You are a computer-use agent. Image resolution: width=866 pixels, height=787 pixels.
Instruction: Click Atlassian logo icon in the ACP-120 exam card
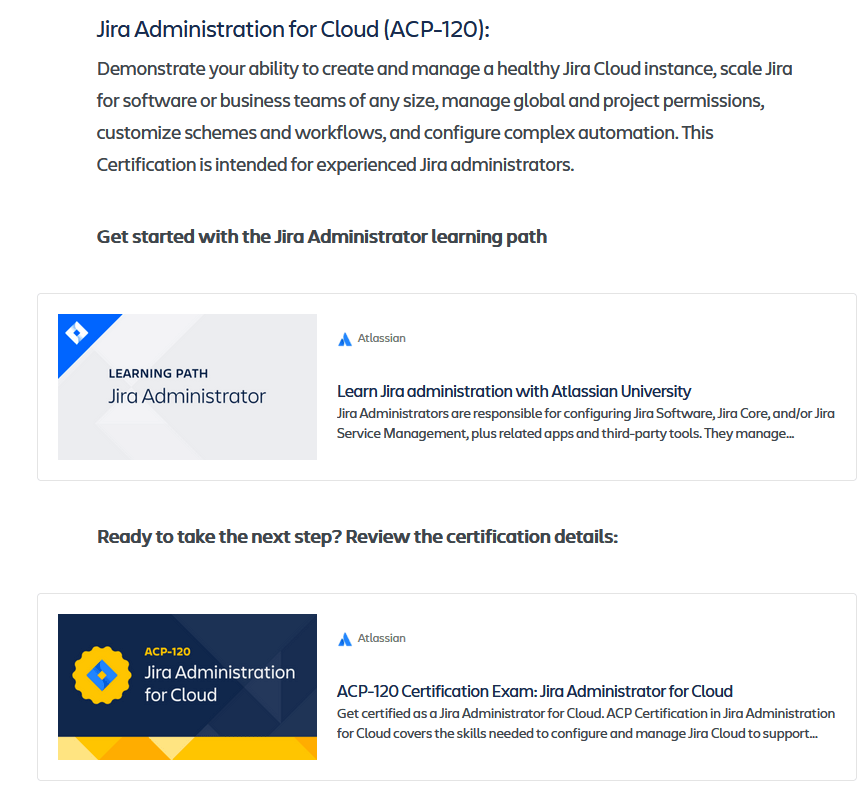pos(345,639)
